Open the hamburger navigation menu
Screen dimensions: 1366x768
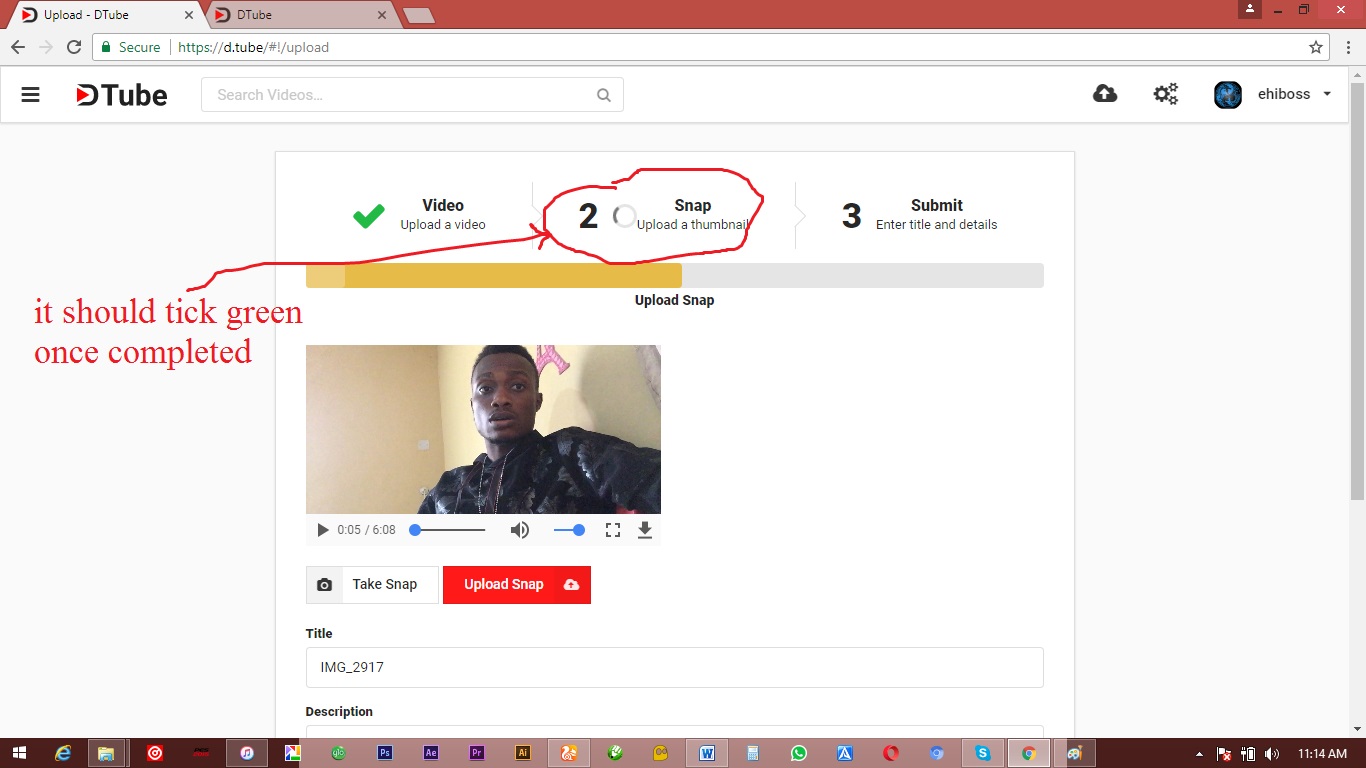coord(30,94)
